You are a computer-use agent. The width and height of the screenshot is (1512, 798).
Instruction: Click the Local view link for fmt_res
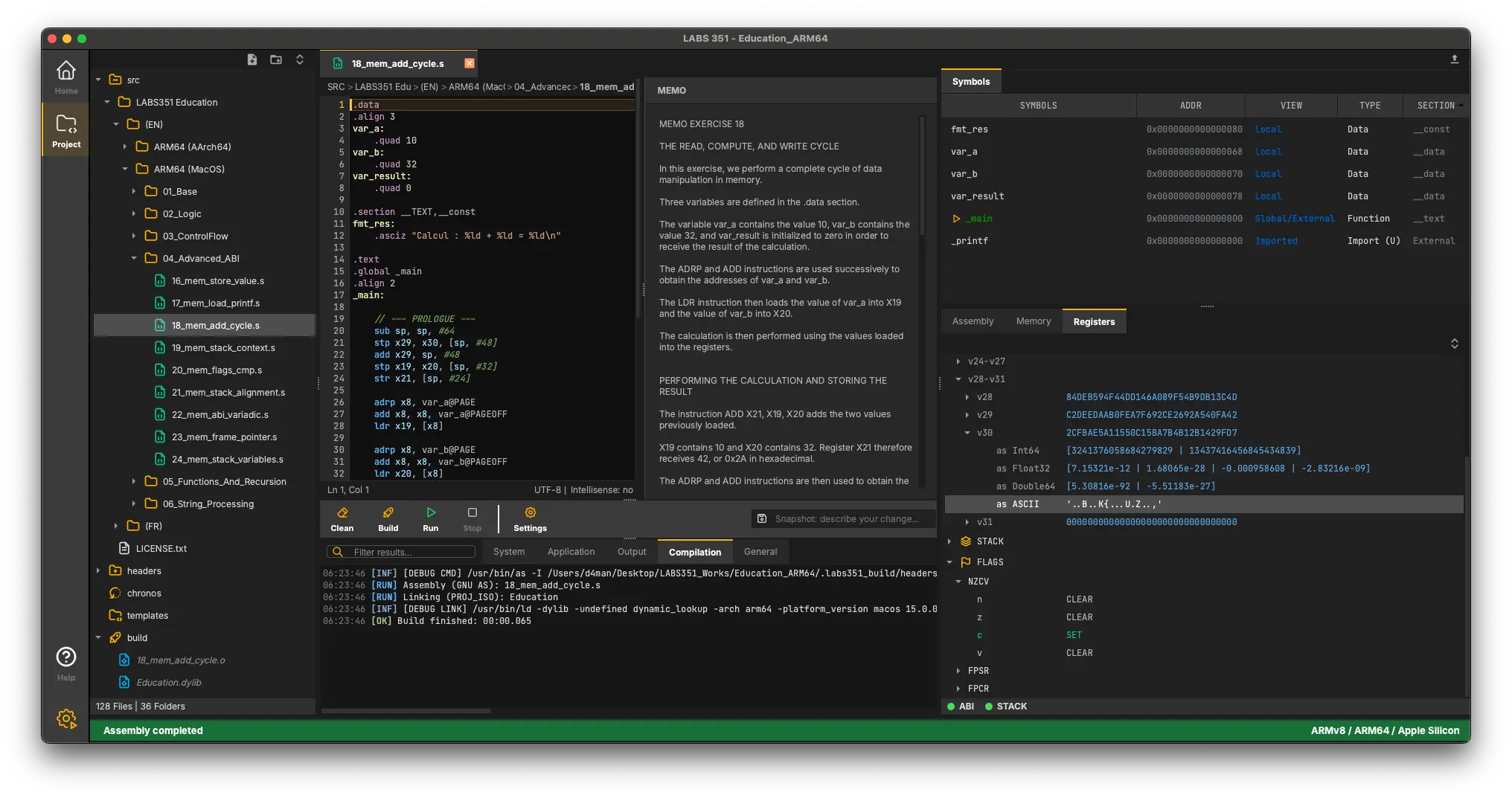point(1268,129)
